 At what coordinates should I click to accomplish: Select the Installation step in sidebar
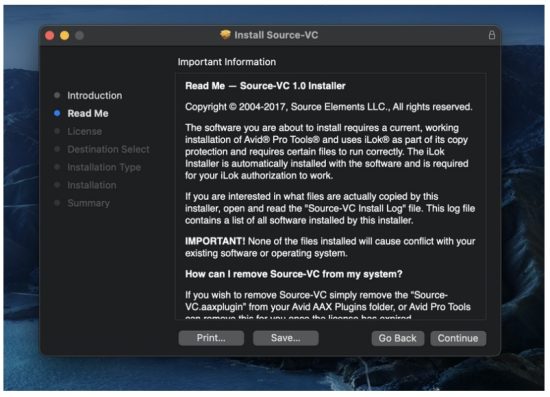coord(92,185)
